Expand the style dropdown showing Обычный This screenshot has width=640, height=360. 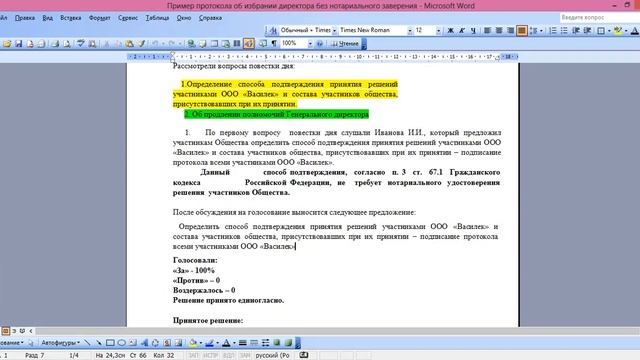tap(334, 31)
